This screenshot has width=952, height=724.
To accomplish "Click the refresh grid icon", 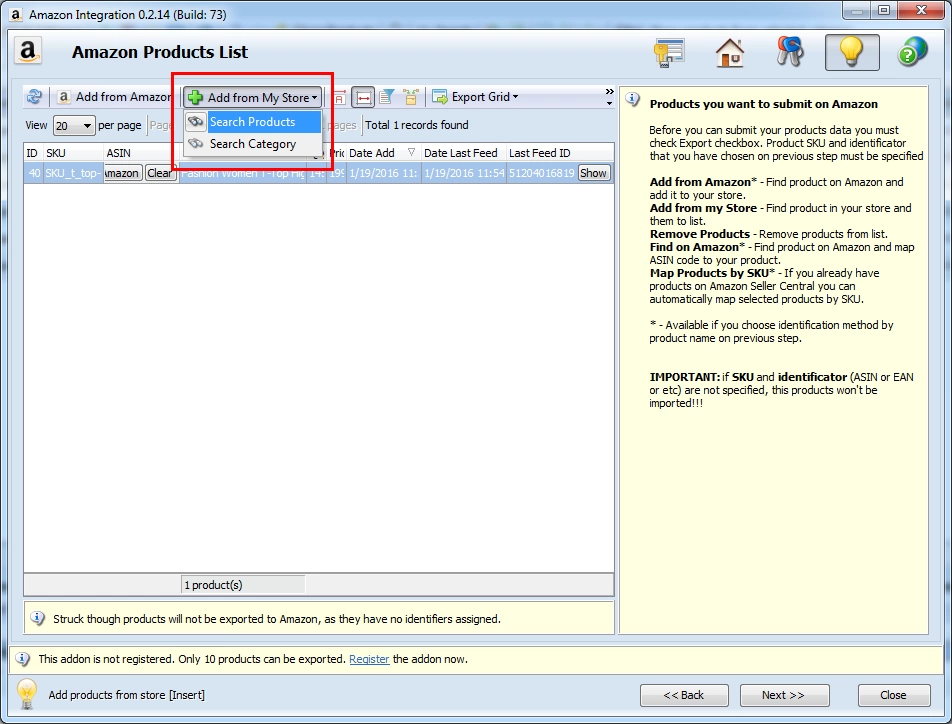I will [34, 97].
